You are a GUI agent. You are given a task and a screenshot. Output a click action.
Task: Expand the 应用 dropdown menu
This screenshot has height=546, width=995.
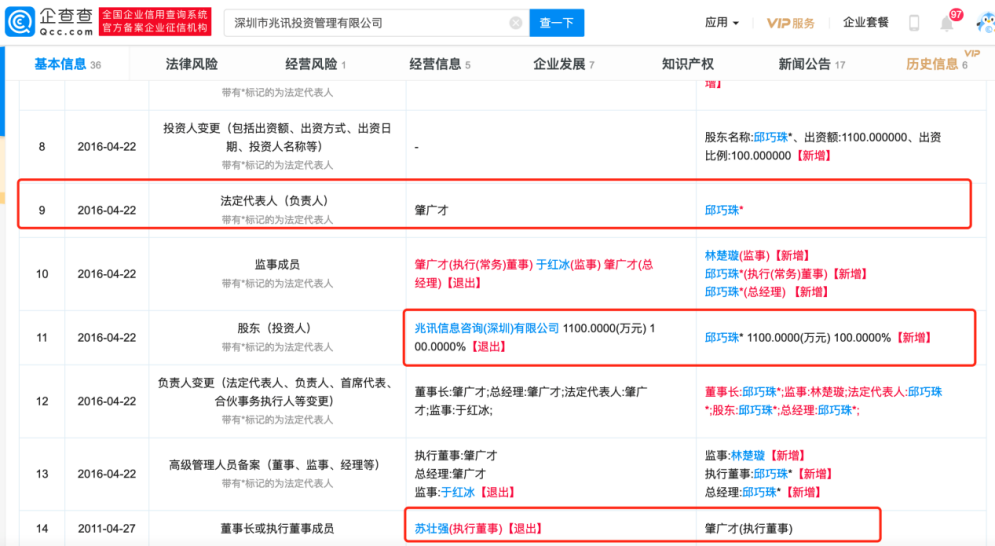(x=722, y=23)
